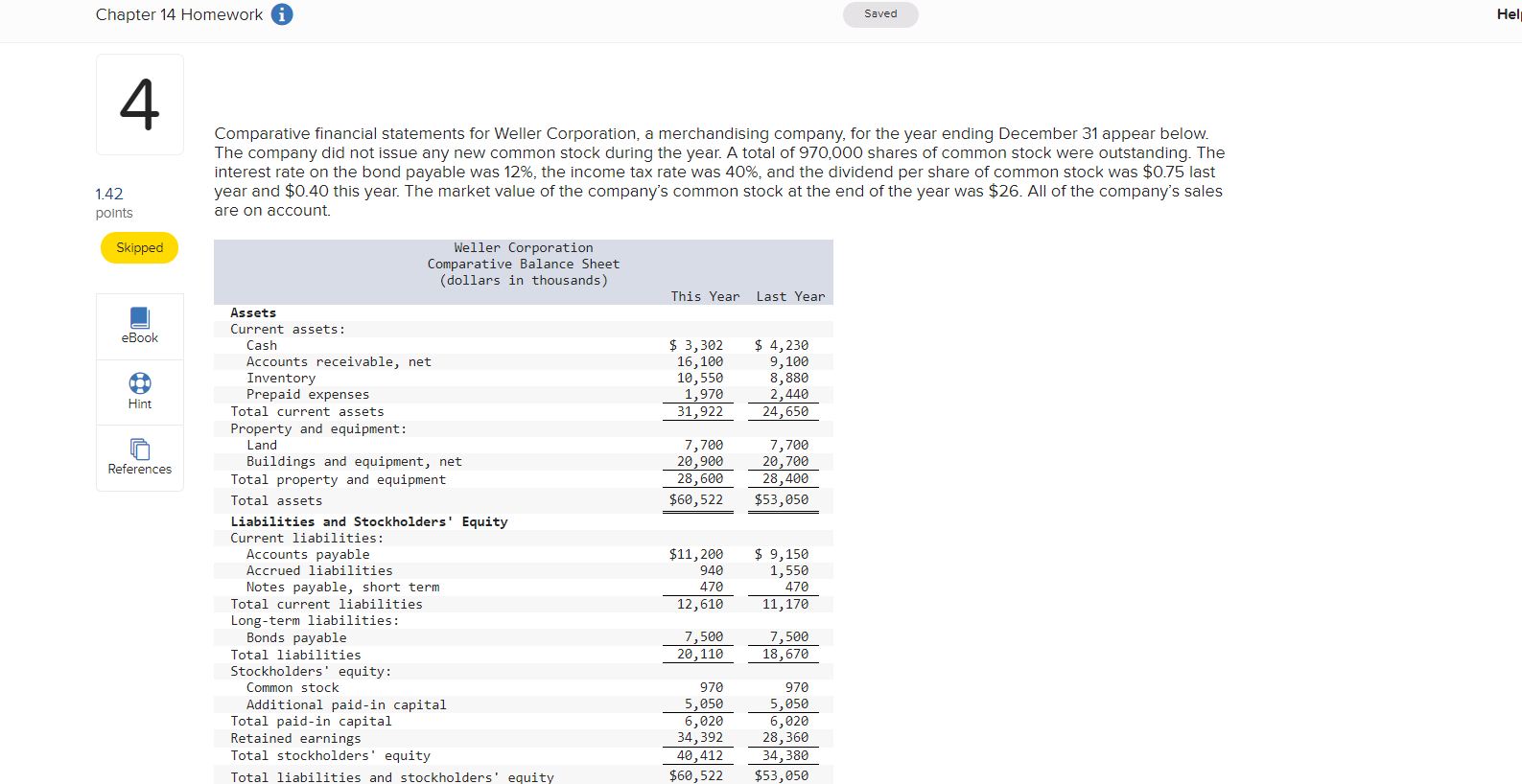Viewport: 1522px width, 784px height.
Task: Select Buildings and equipment value 20,900
Action: click(x=700, y=461)
